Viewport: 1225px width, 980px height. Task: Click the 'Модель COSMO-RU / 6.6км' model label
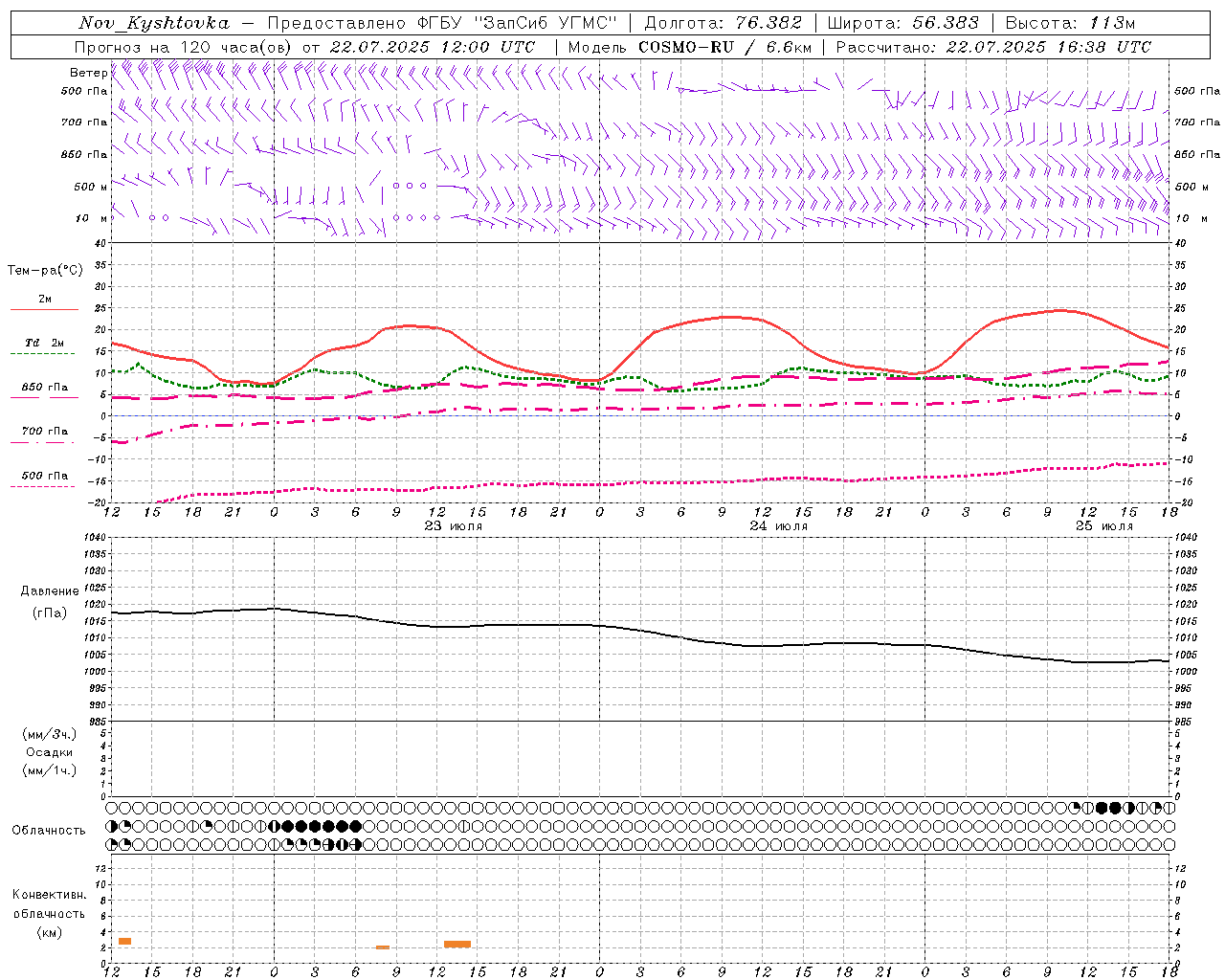point(689,47)
